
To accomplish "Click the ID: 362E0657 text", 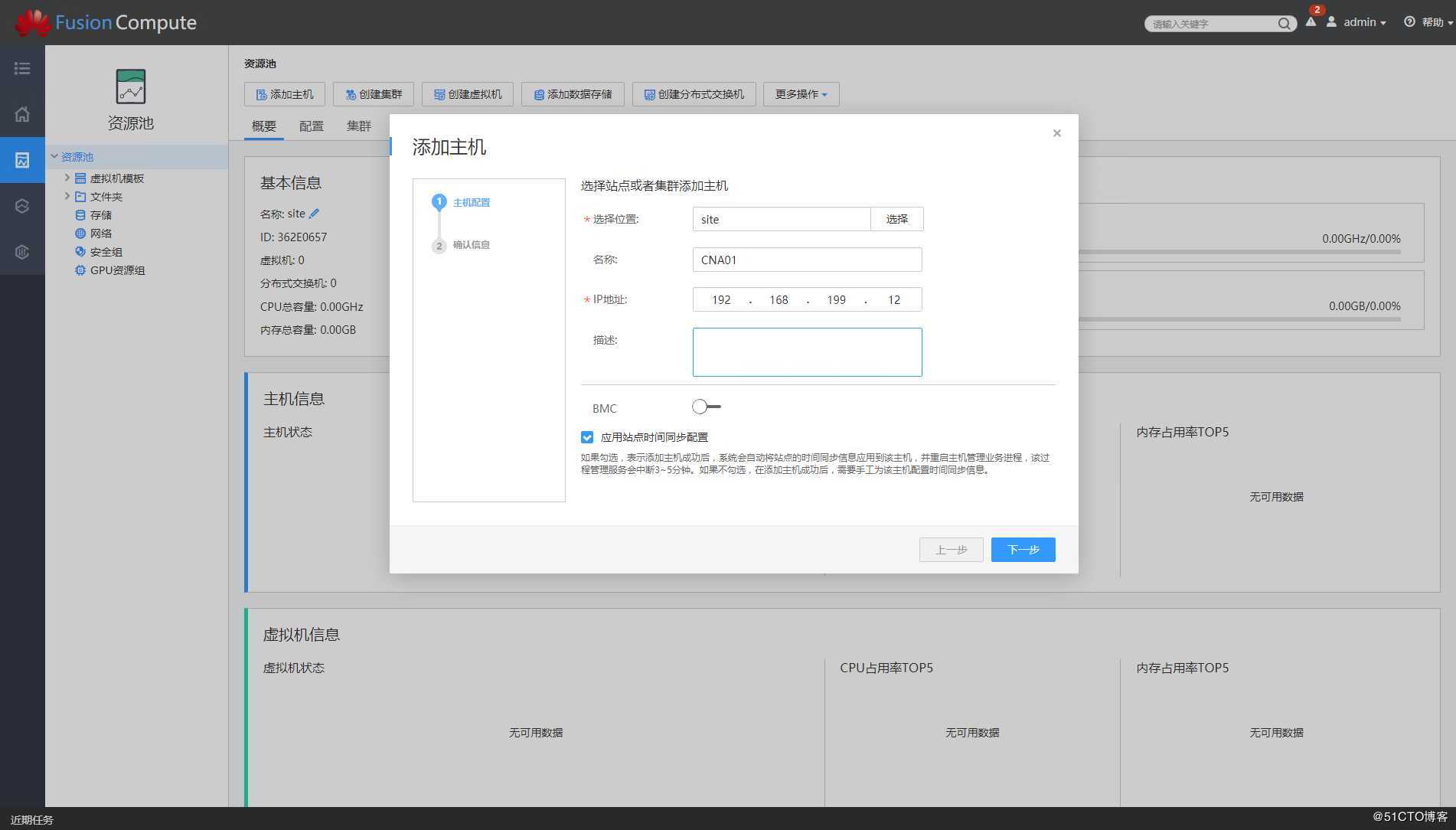I will tap(293, 237).
